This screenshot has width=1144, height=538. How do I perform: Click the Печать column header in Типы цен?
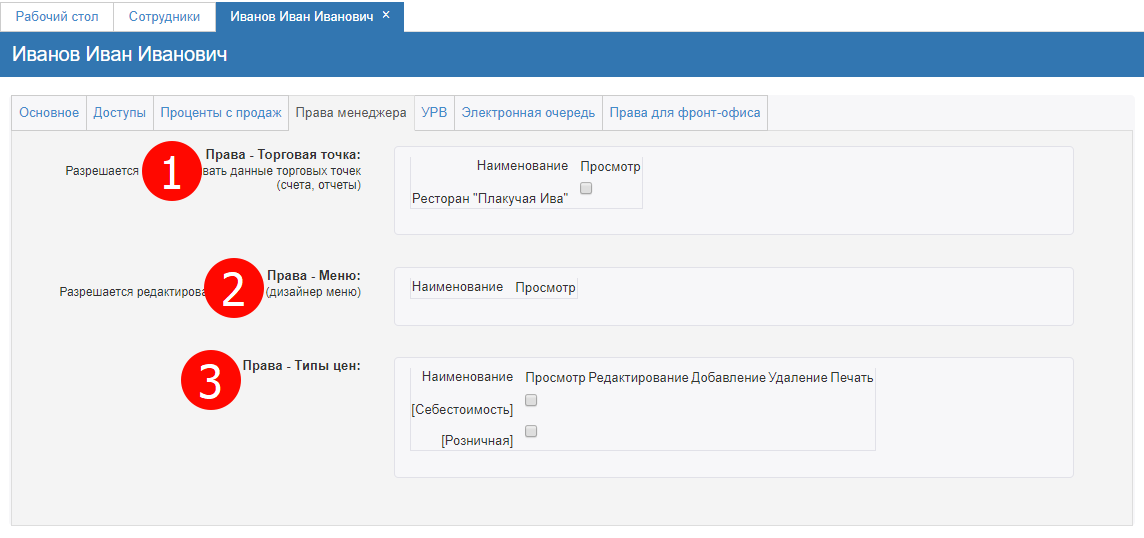coord(851,377)
